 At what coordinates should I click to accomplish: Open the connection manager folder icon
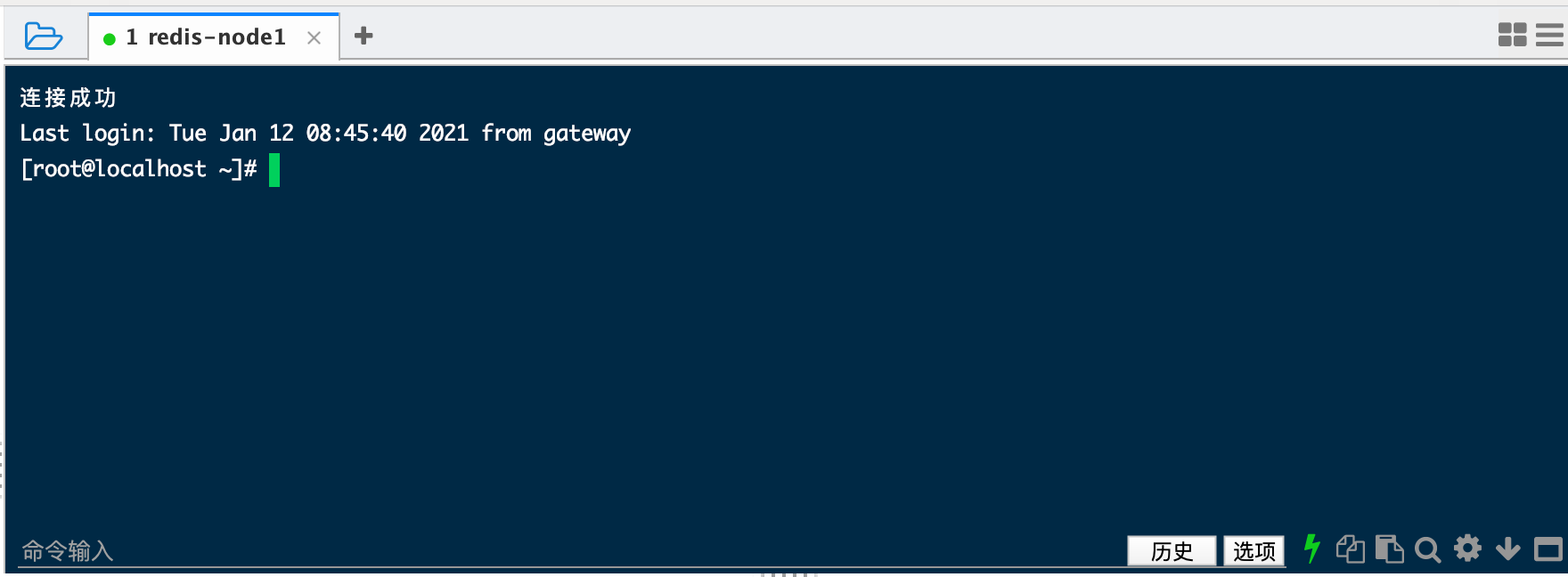[x=44, y=37]
